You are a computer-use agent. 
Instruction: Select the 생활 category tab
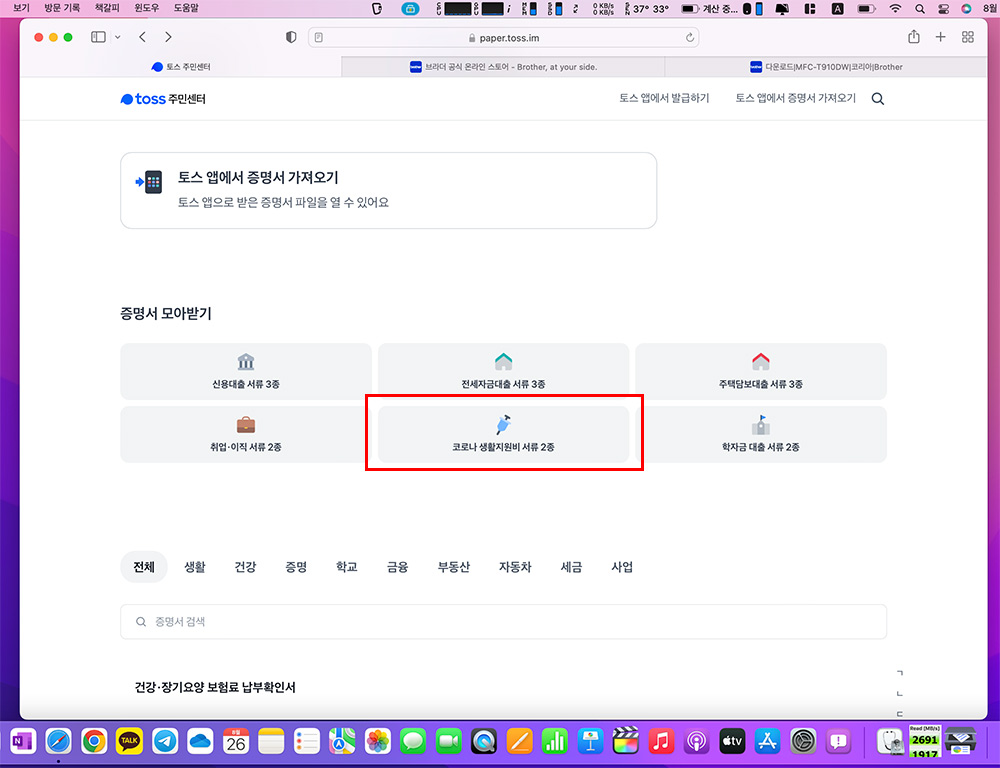(x=195, y=566)
